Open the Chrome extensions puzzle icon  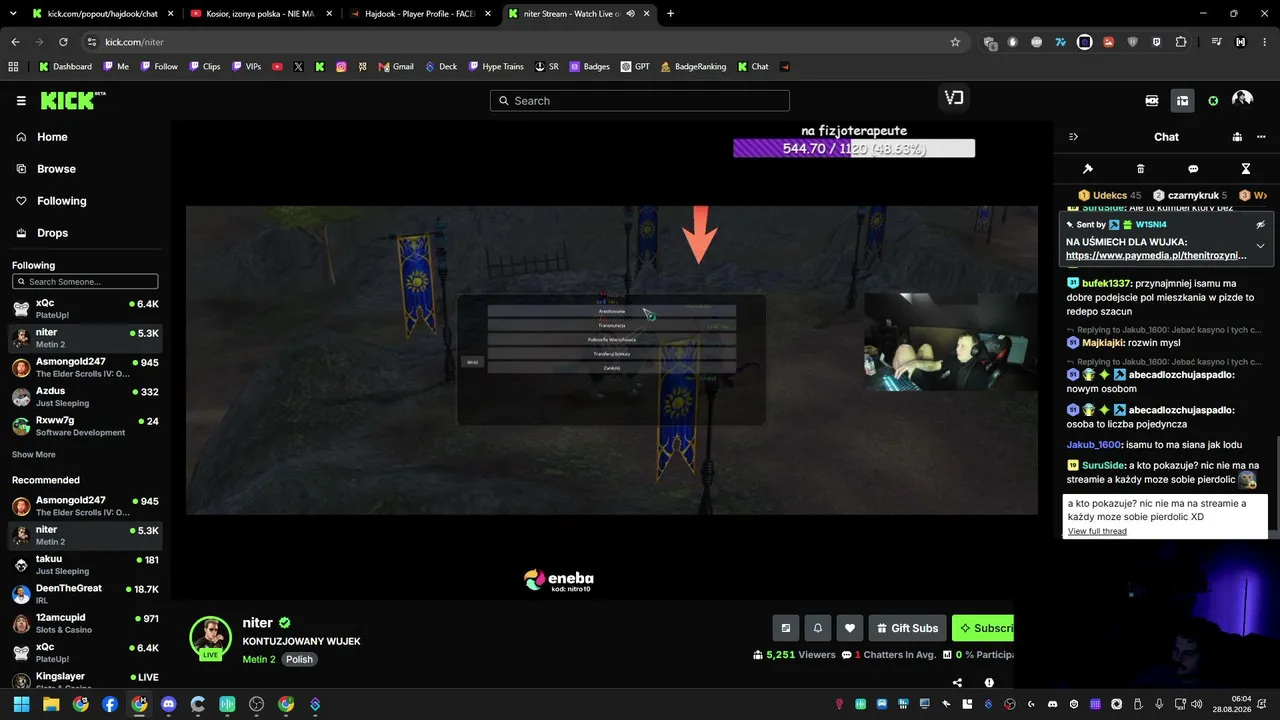coord(1181,42)
